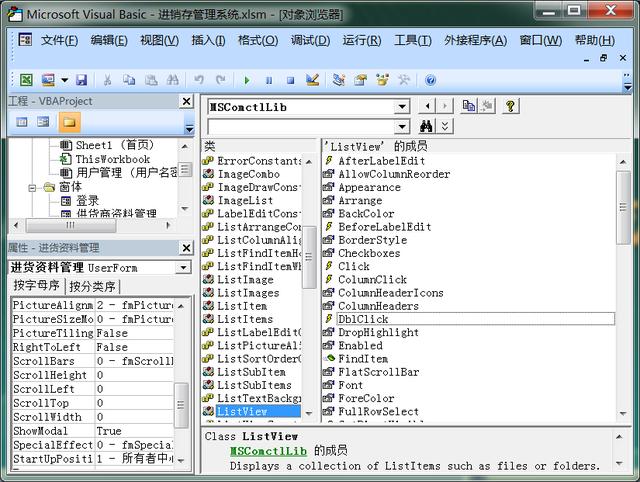
Task: Expand project panel toolbar options arrow
Action: (x=189, y=129)
